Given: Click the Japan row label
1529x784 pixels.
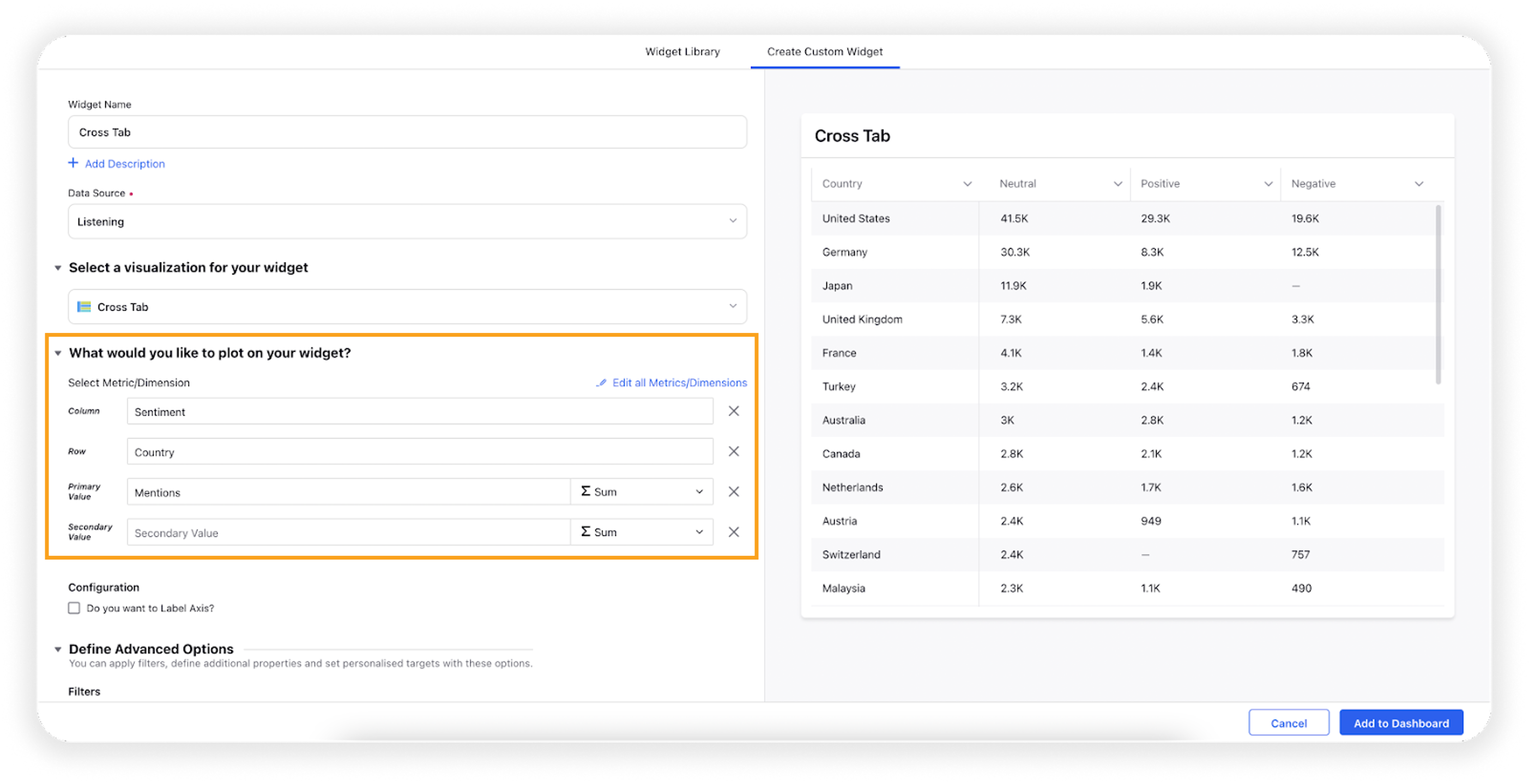Looking at the screenshot, I should point(837,285).
